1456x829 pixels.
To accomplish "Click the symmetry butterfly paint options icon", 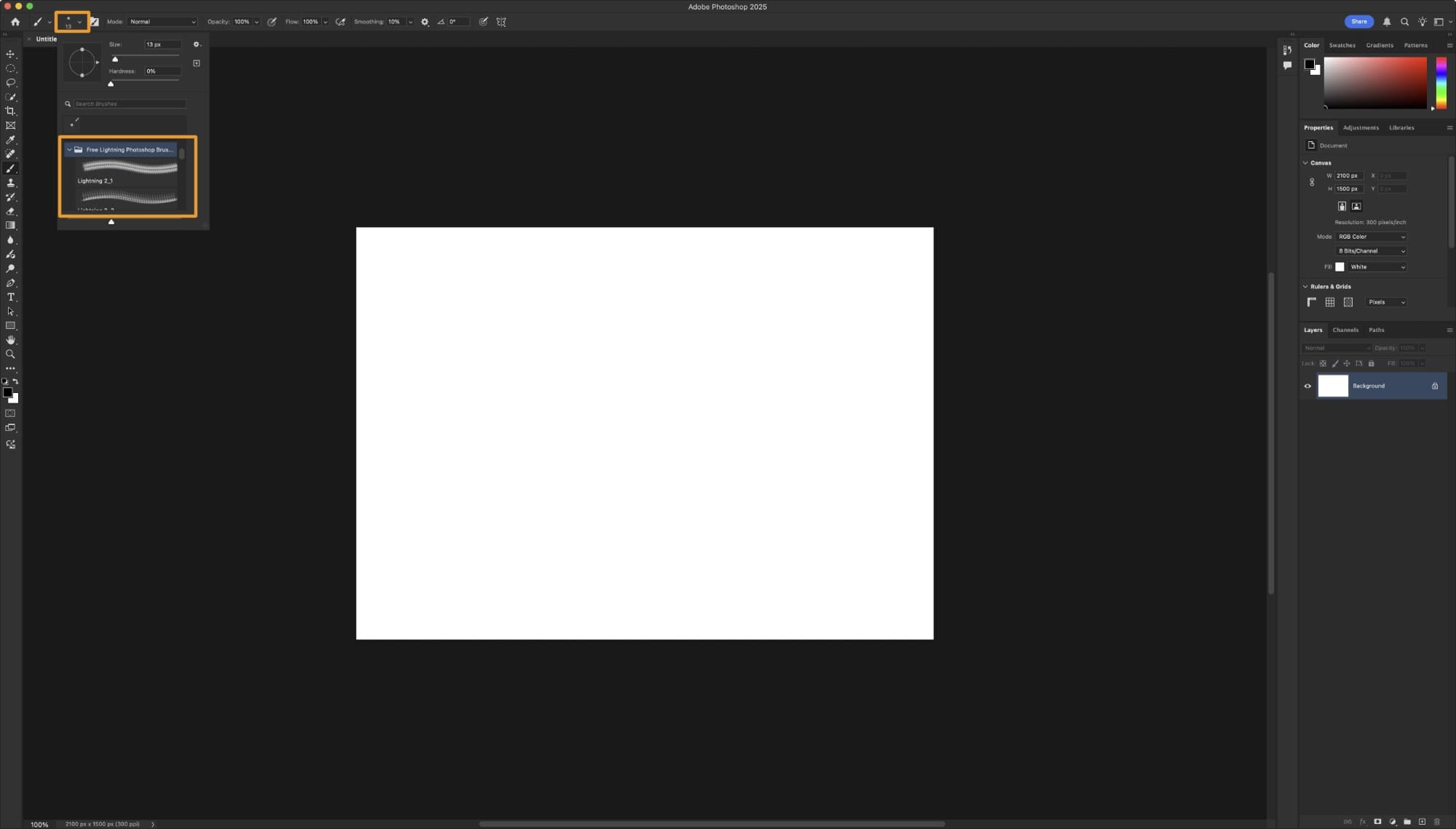I will point(501,22).
